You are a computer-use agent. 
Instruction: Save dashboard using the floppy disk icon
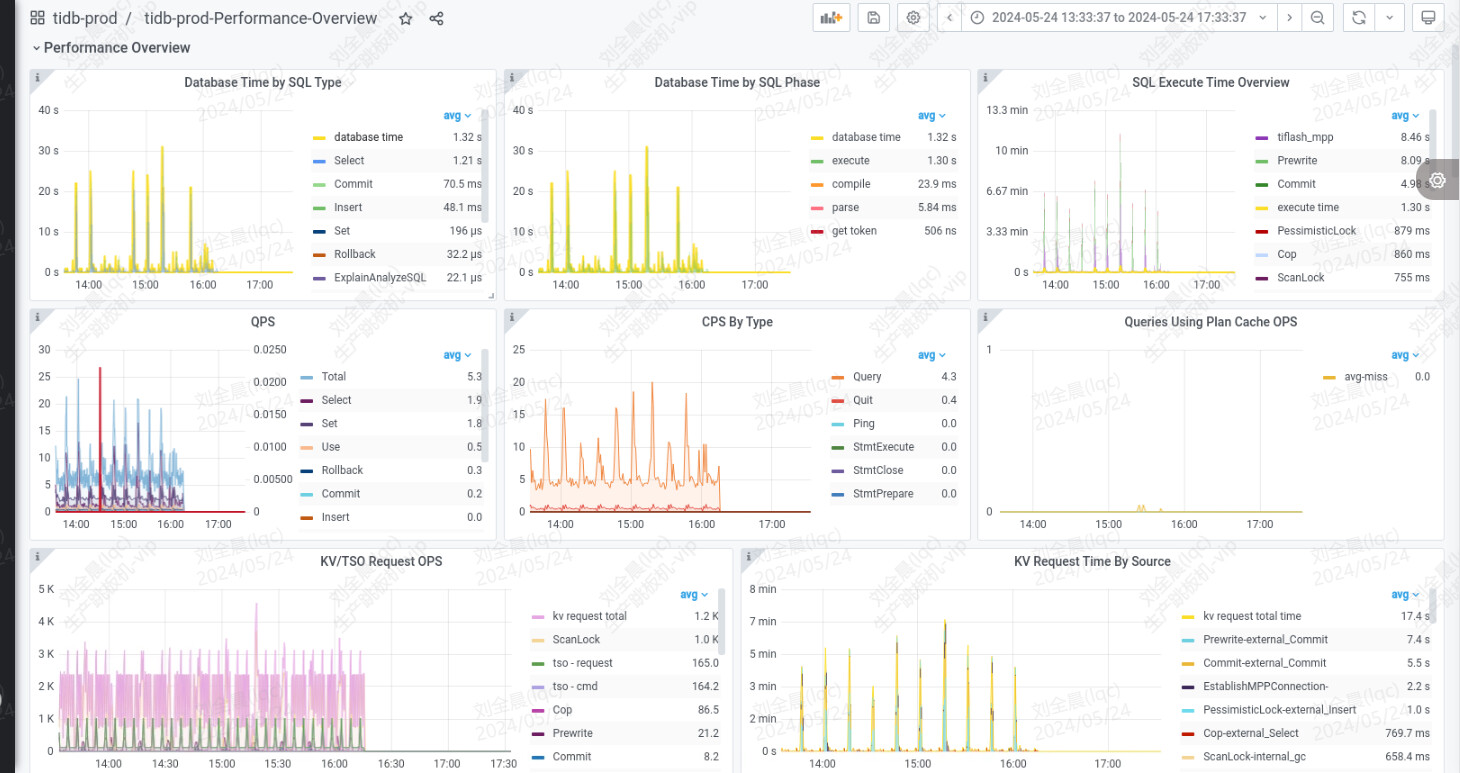point(873,18)
